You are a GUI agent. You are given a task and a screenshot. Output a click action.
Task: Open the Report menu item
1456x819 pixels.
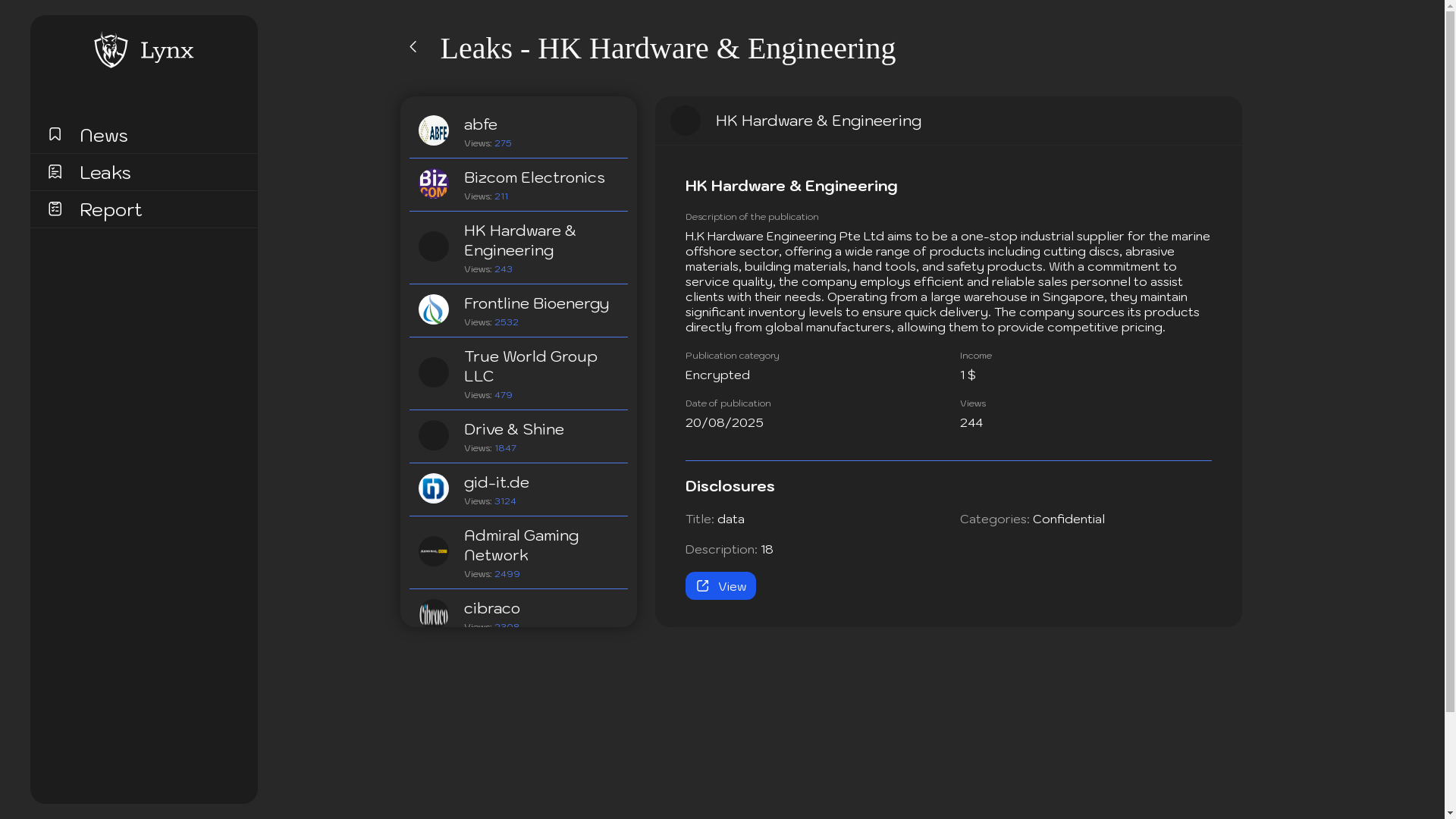111,209
